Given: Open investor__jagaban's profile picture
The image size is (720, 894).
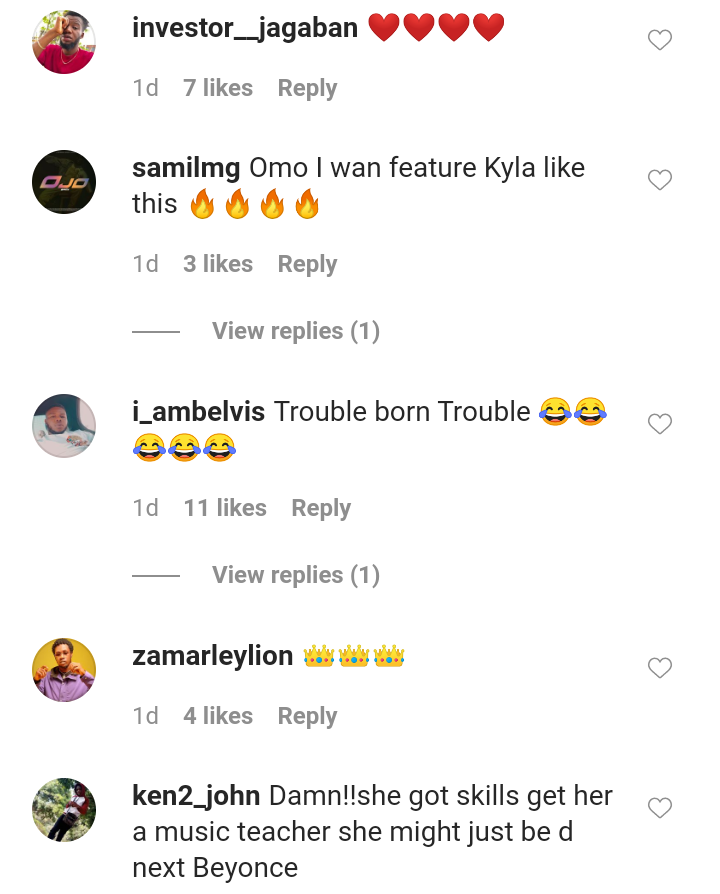Looking at the screenshot, I should (x=64, y=42).
